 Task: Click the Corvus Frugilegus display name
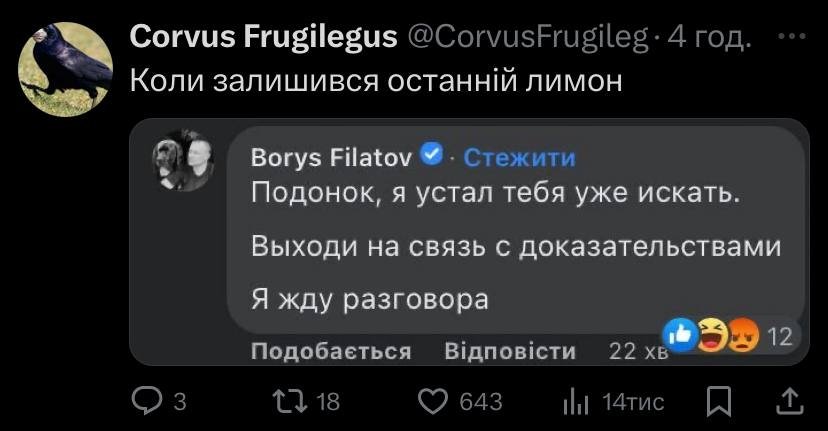[x=263, y=37]
